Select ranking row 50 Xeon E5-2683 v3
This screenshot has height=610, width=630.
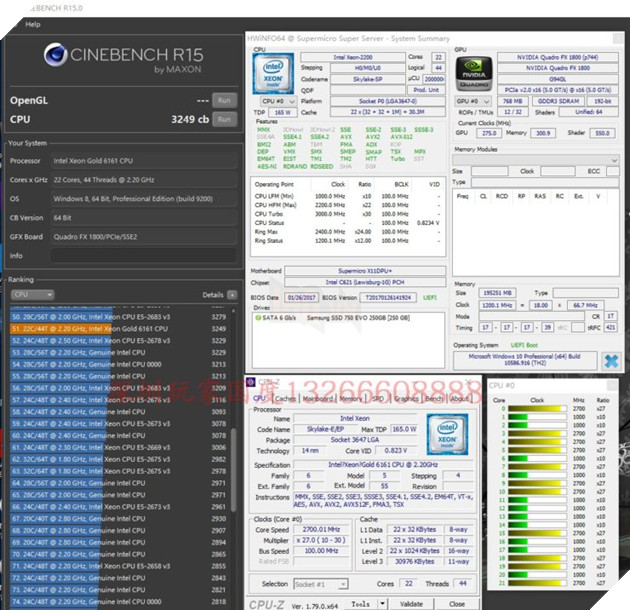point(119,317)
